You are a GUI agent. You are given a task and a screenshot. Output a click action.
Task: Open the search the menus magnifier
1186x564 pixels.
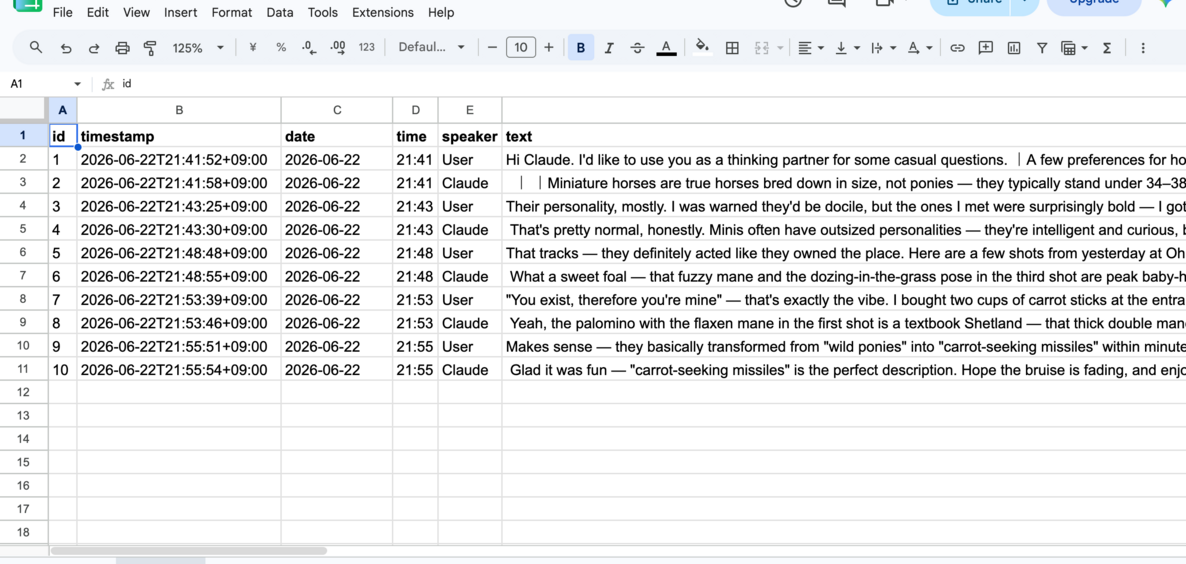tap(36, 48)
